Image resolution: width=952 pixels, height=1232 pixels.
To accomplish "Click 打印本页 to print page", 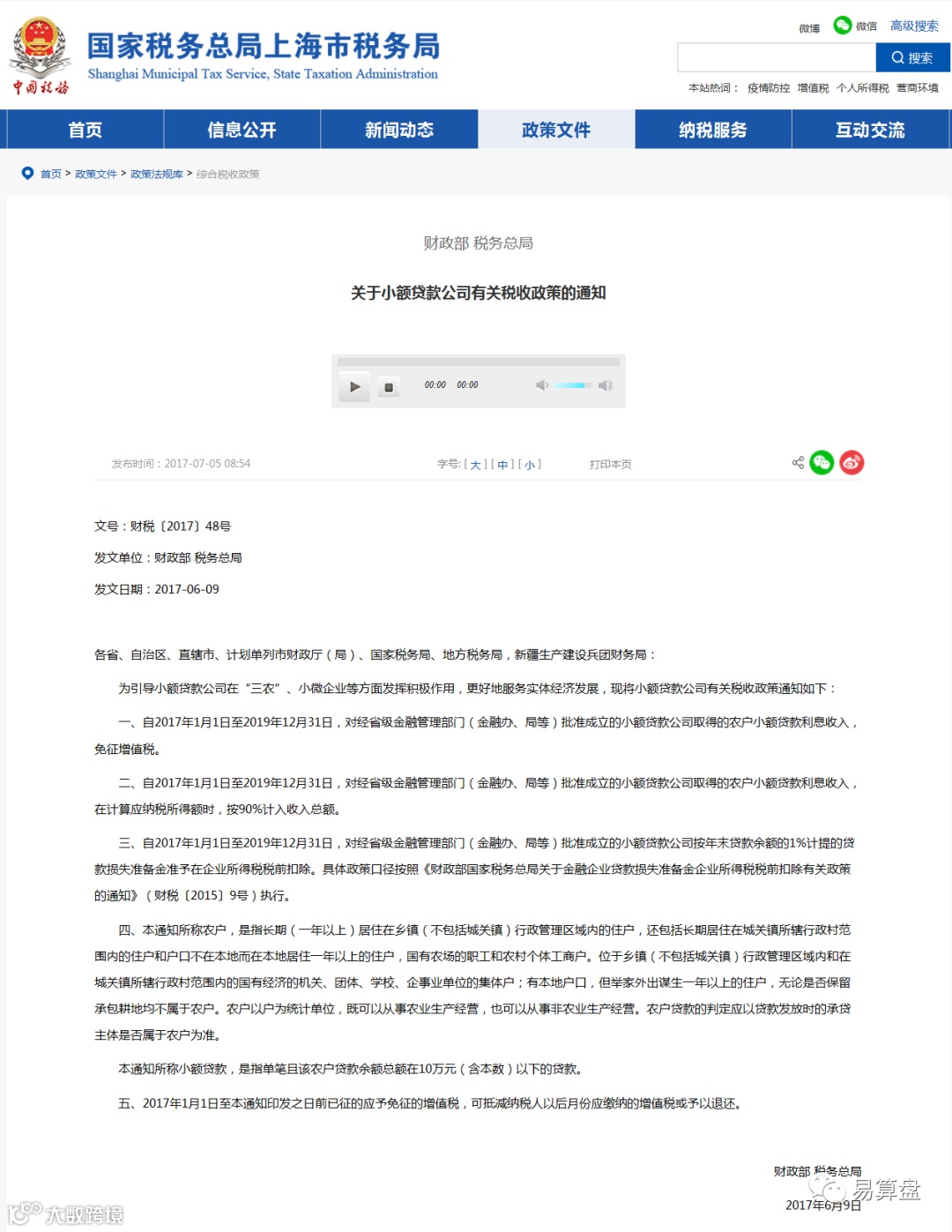I will 610,465.
